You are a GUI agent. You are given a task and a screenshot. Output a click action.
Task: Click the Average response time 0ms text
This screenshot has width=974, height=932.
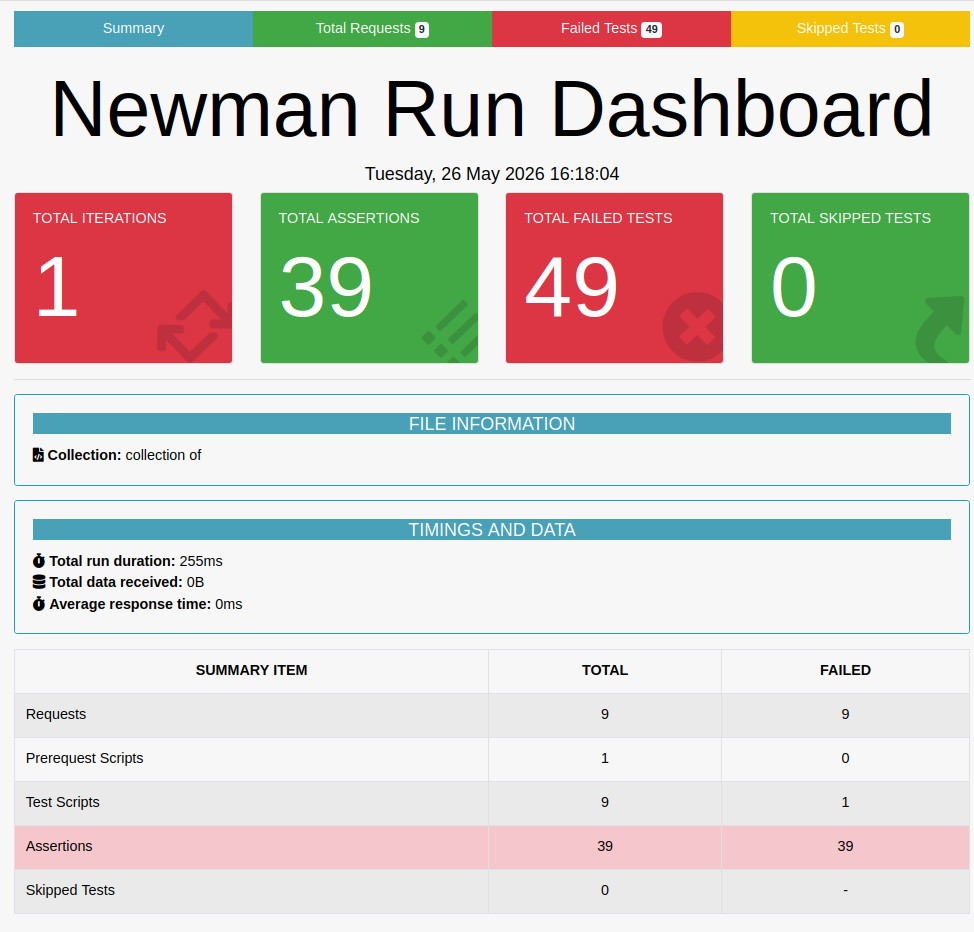coord(146,604)
